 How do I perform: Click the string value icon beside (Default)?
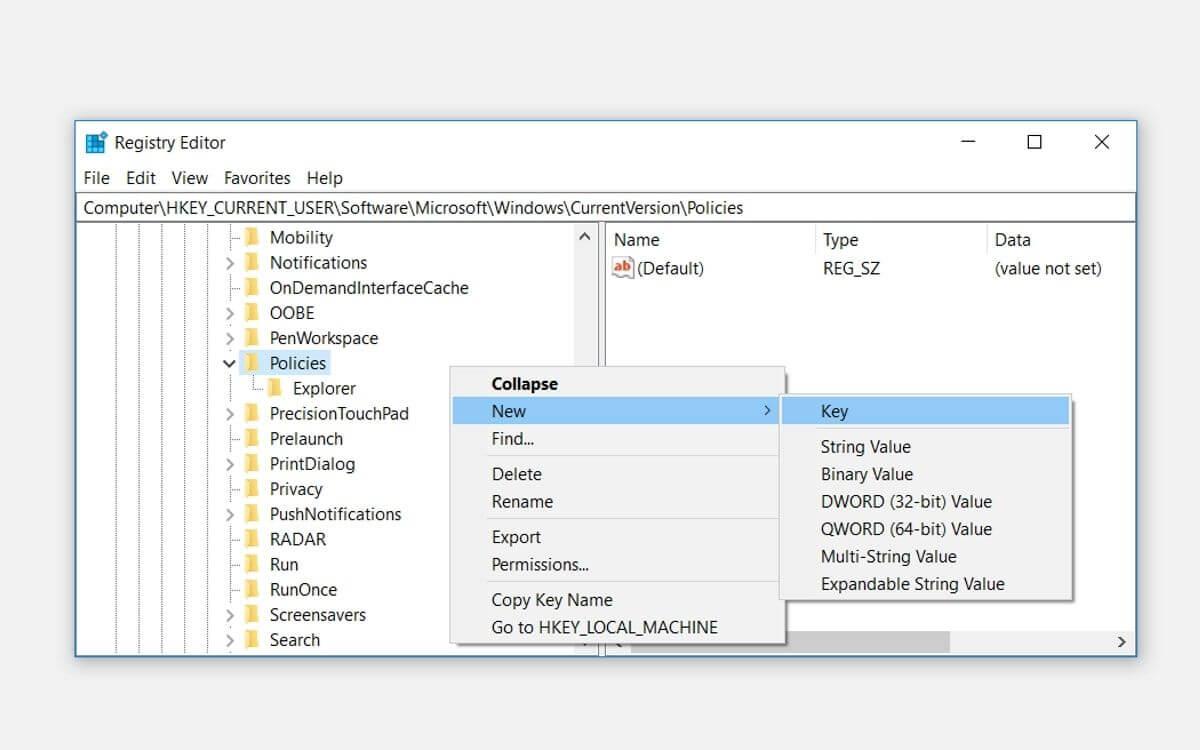[x=623, y=267]
